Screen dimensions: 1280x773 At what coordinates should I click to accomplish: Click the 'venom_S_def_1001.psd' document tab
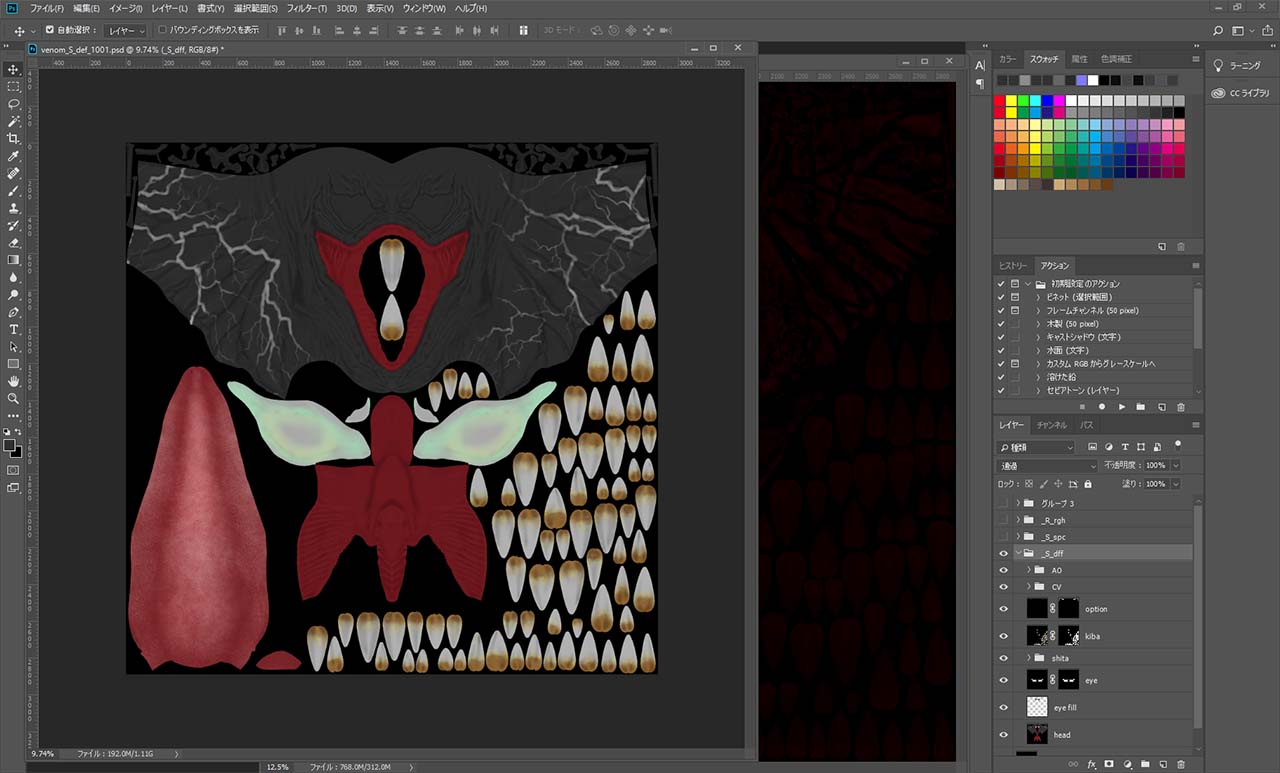click(x=131, y=48)
